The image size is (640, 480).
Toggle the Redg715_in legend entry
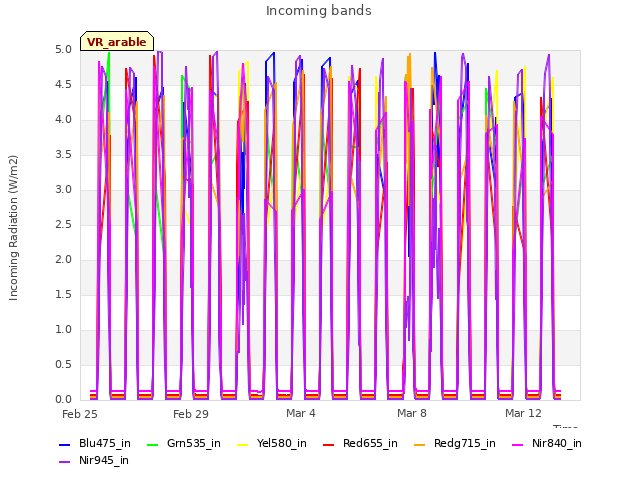click(x=455, y=444)
